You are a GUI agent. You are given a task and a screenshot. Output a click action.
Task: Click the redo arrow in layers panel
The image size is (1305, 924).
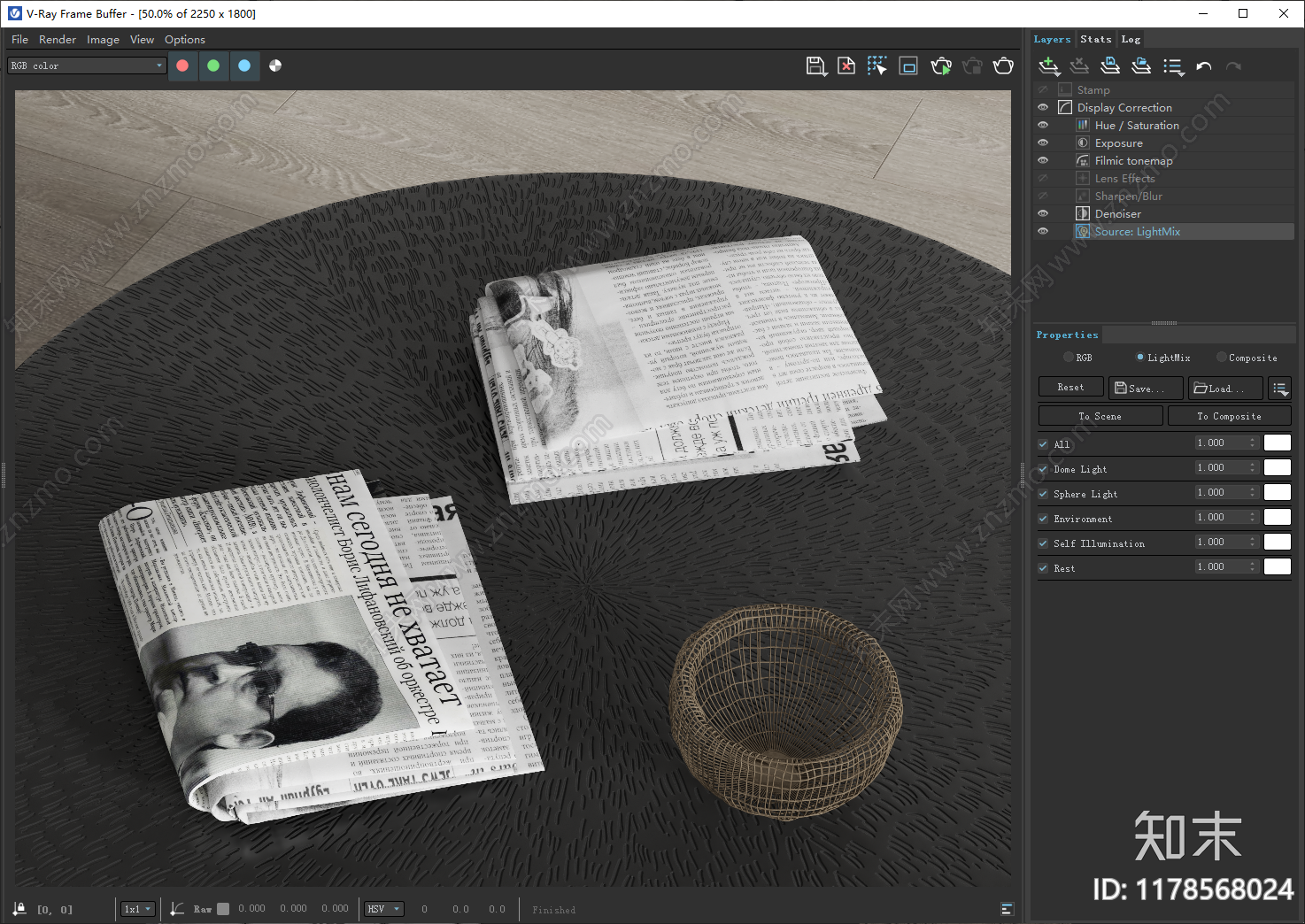[x=1233, y=66]
